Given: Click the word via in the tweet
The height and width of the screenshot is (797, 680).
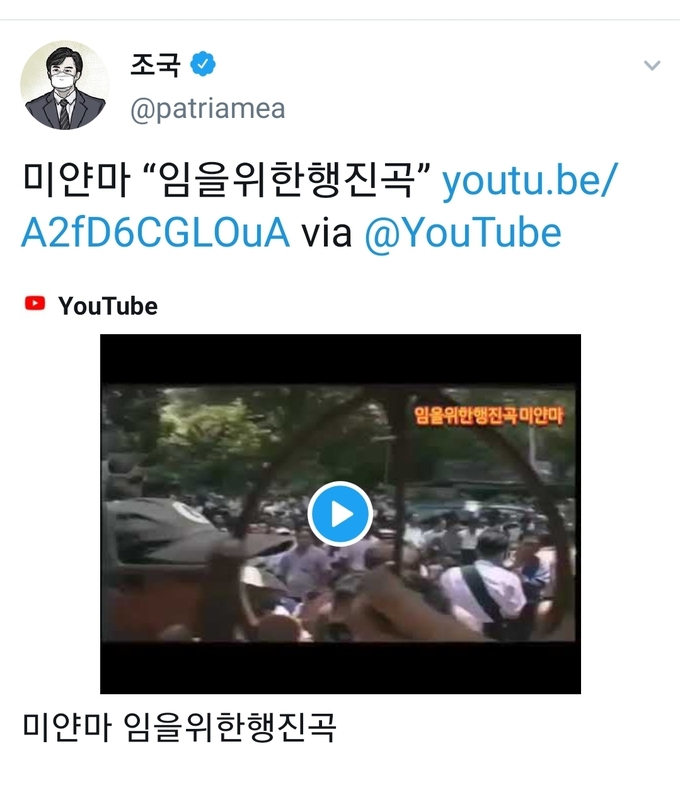Looking at the screenshot, I should [x=327, y=233].
